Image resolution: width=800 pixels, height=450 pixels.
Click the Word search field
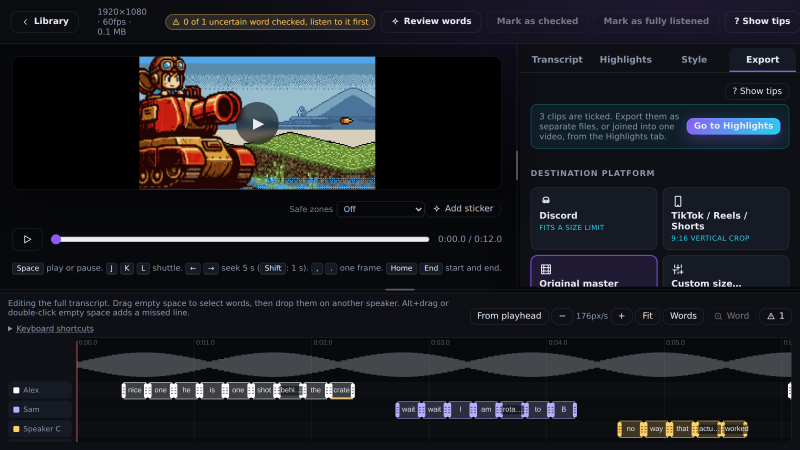click(x=732, y=316)
